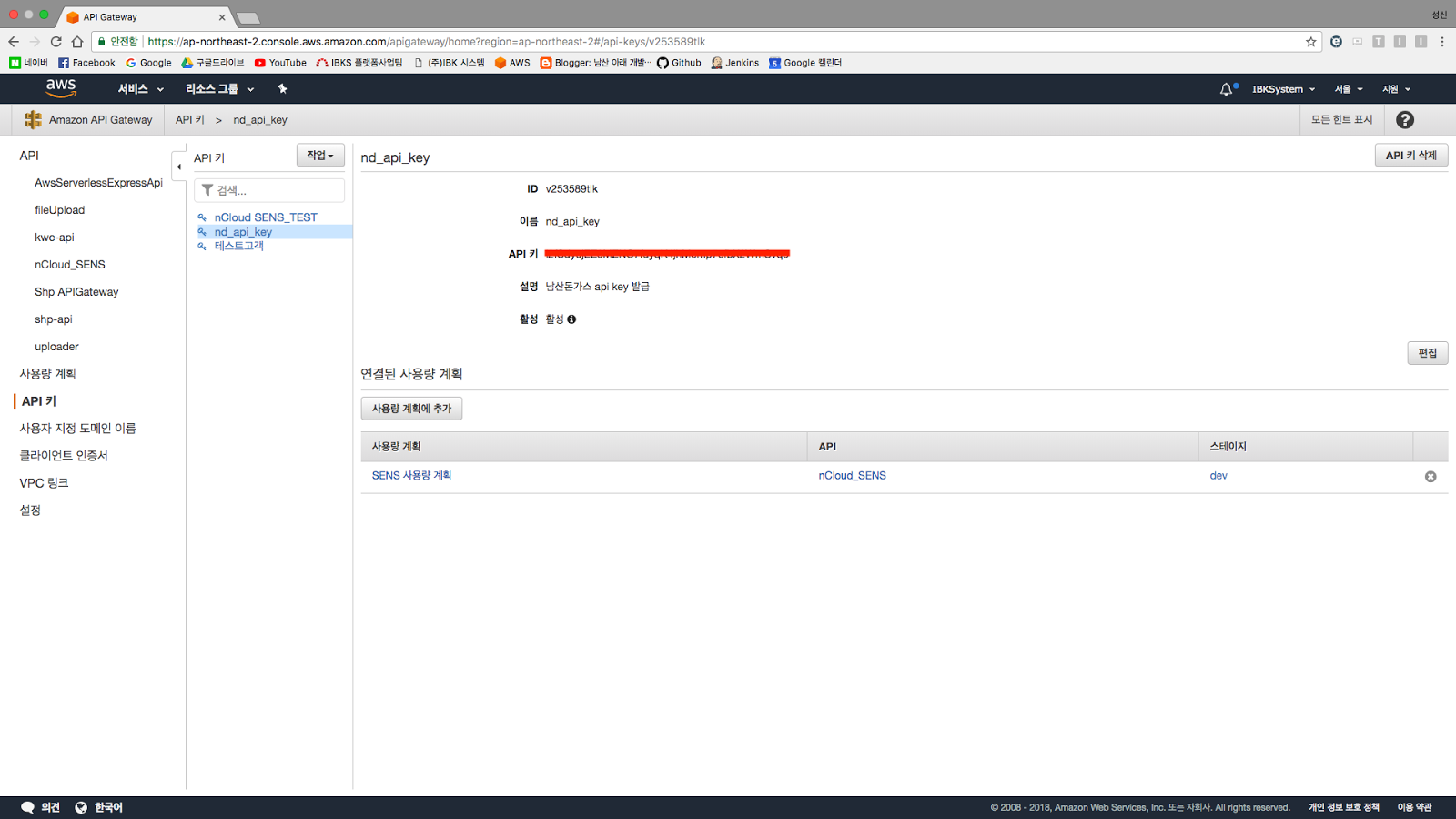The width and height of the screenshot is (1456, 819).
Task: Select the fileUpload API
Action: coord(59,210)
